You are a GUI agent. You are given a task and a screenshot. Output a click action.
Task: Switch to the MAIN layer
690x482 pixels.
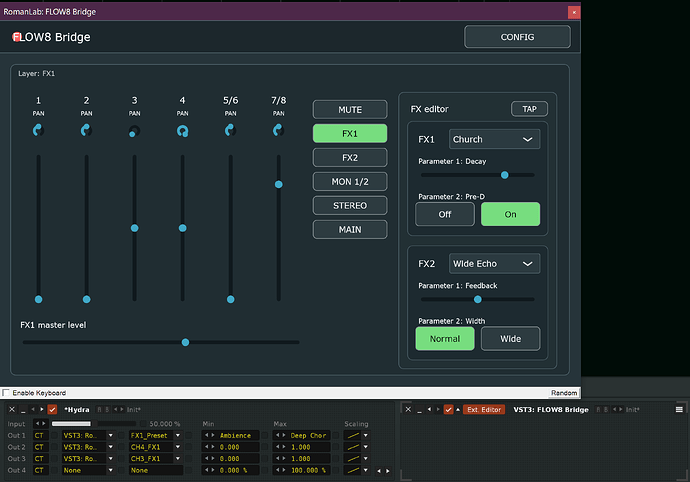pos(350,229)
